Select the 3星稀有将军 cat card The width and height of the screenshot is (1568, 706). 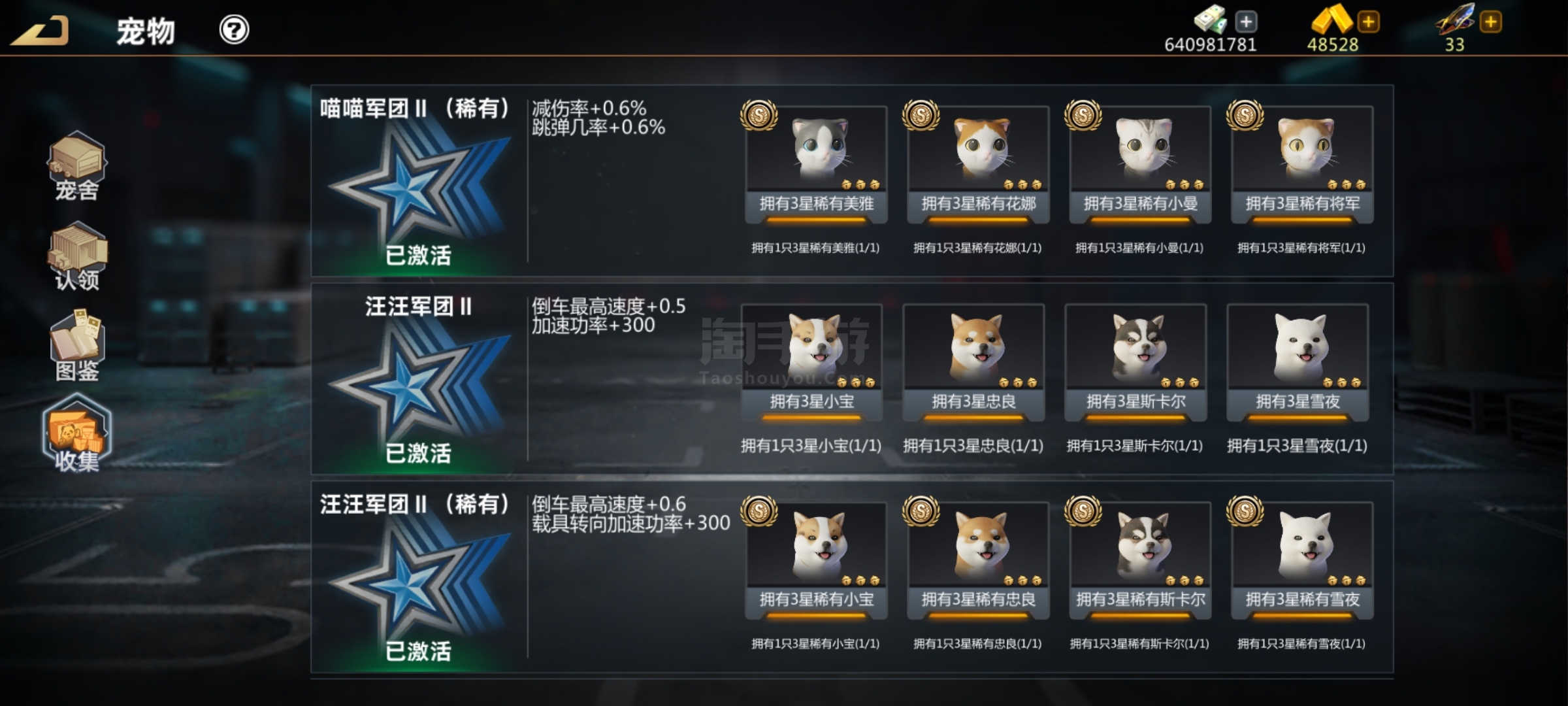[1302, 165]
